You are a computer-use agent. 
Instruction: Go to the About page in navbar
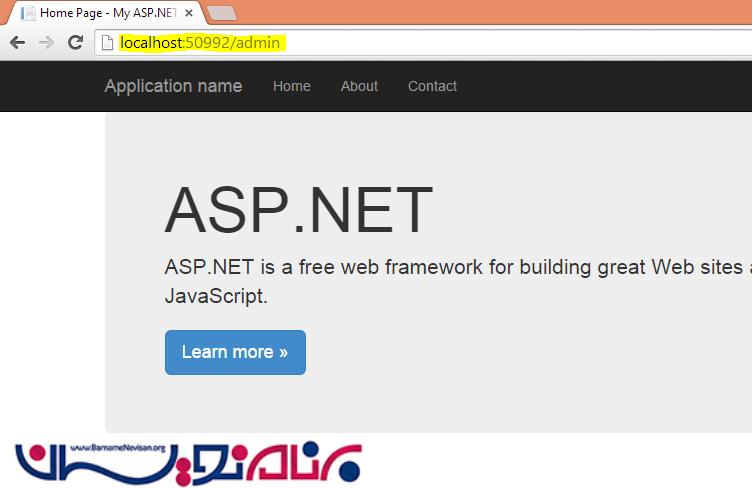click(359, 86)
